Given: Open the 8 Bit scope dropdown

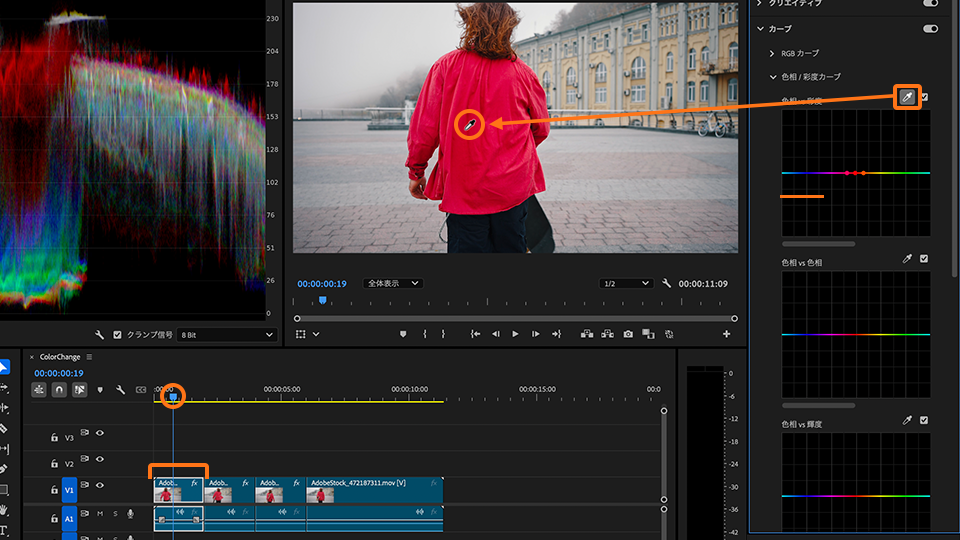Looking at the screenshot, I should coord(225,335).
